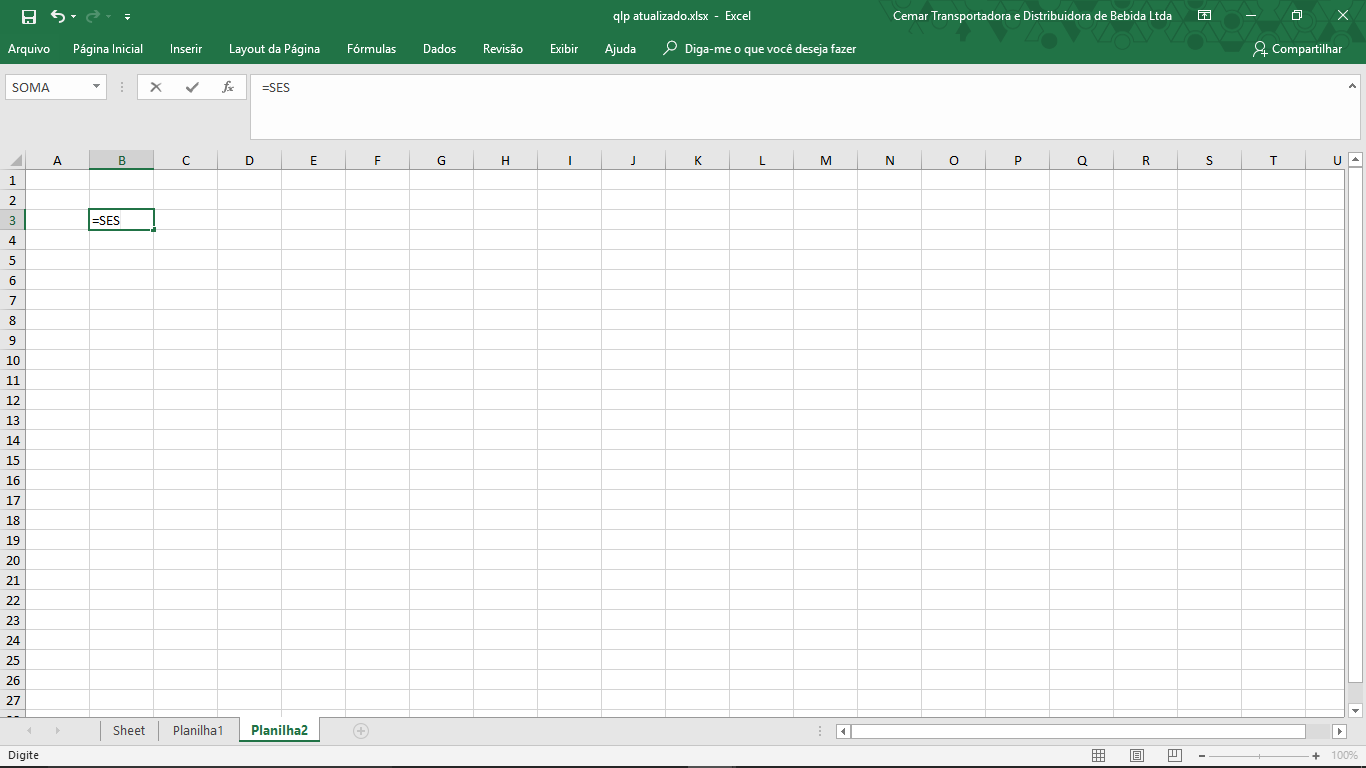1366x768 pixels.
Task: Click next sheet navigation arrow
Action: (x=57, y=731)
